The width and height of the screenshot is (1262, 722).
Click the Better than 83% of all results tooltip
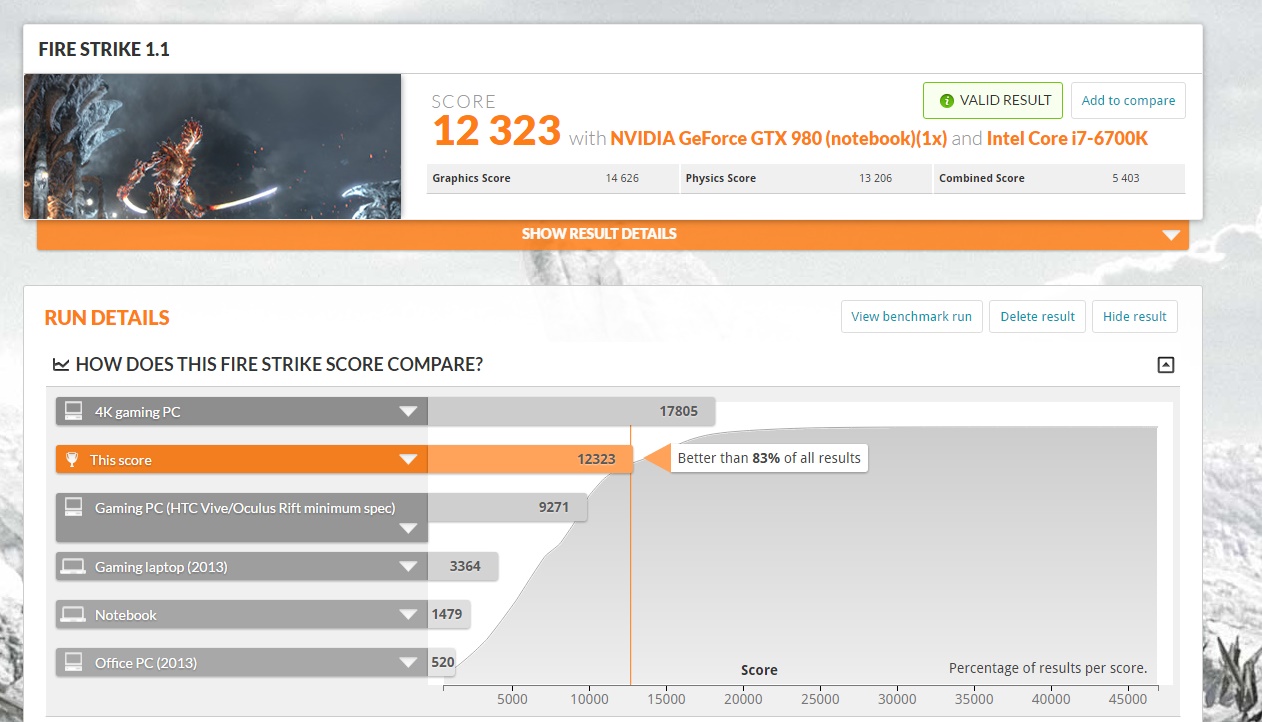[x=769, y=458]
